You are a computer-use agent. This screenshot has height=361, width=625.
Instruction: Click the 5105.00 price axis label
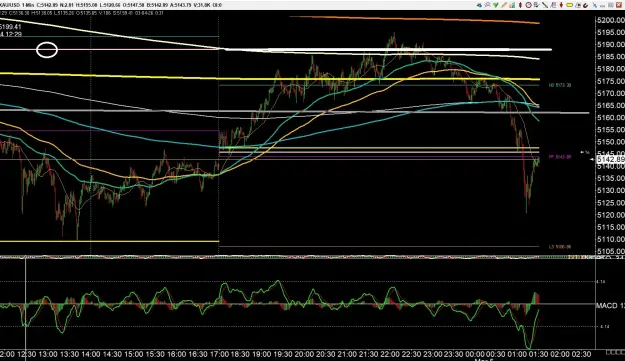click(611, 251)
